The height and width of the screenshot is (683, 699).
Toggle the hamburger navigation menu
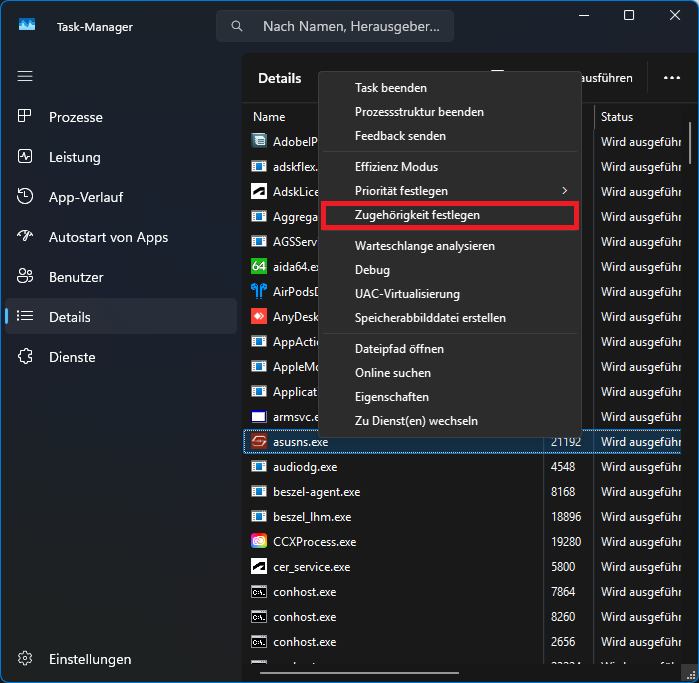coord(26,76)
